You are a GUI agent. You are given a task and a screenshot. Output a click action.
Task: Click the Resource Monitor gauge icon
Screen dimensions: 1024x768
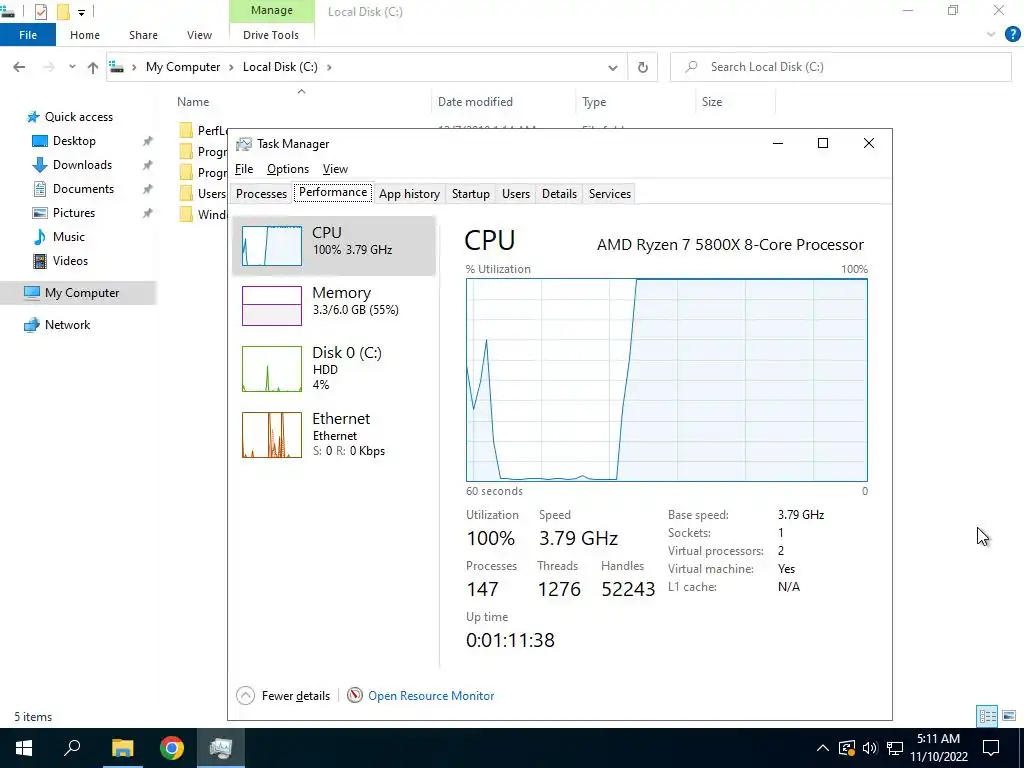(x=355, y=696)
